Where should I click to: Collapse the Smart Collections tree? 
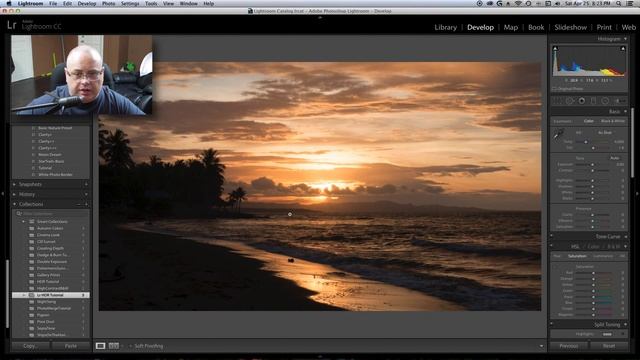point(24,222)
